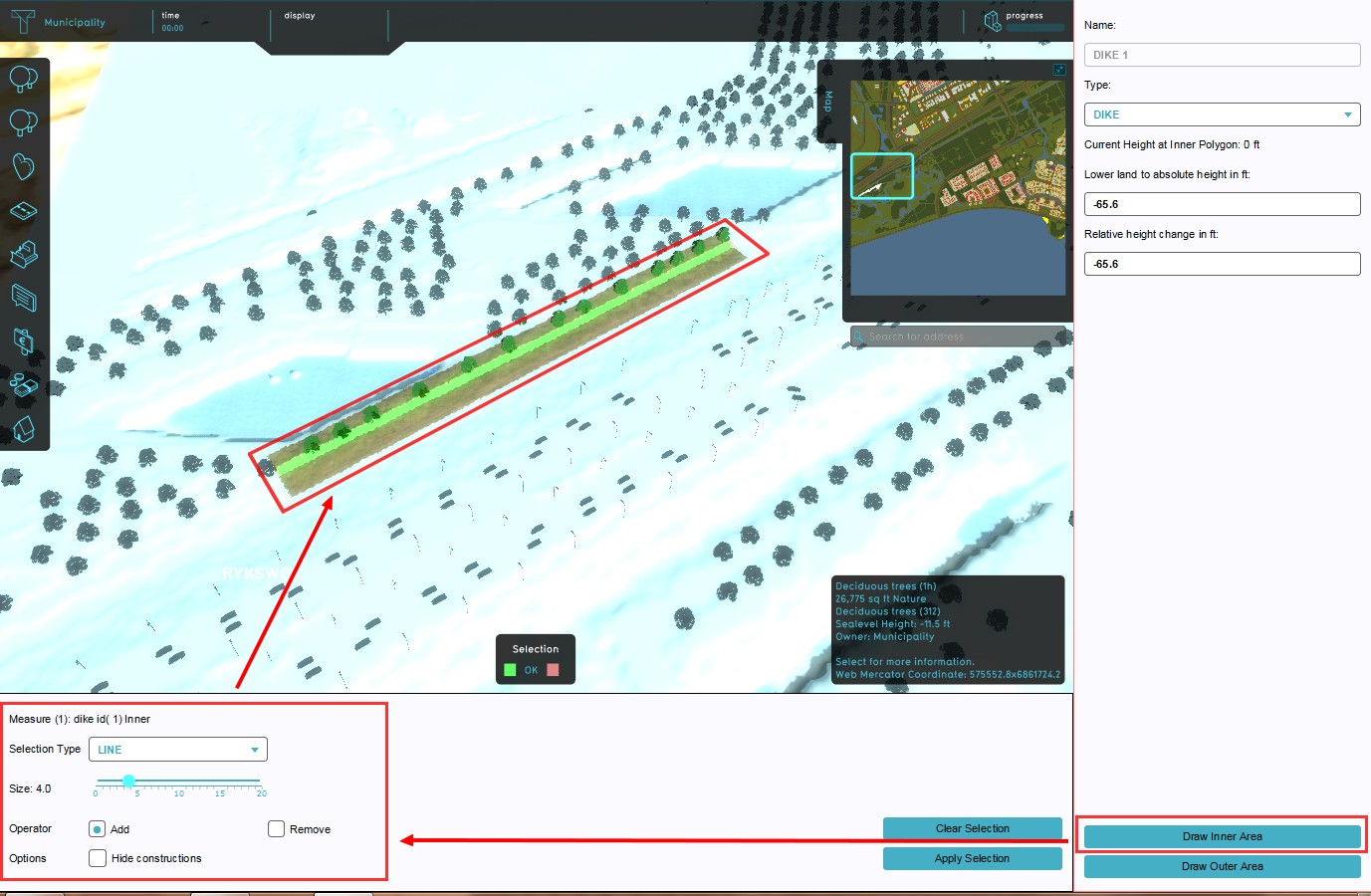The width and height of the screenshot is (1371, 896).
Task: Enable the Remove operator checkbox
Action: 277,829
